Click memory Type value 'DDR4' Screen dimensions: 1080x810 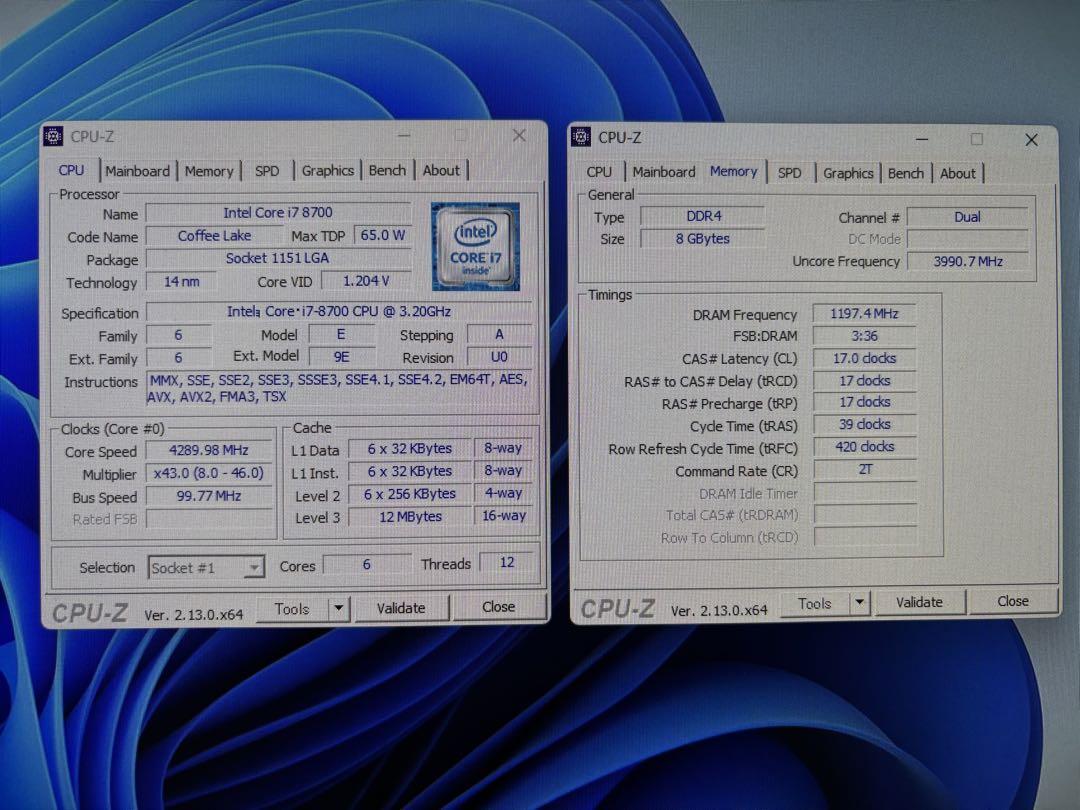[703, 216]
